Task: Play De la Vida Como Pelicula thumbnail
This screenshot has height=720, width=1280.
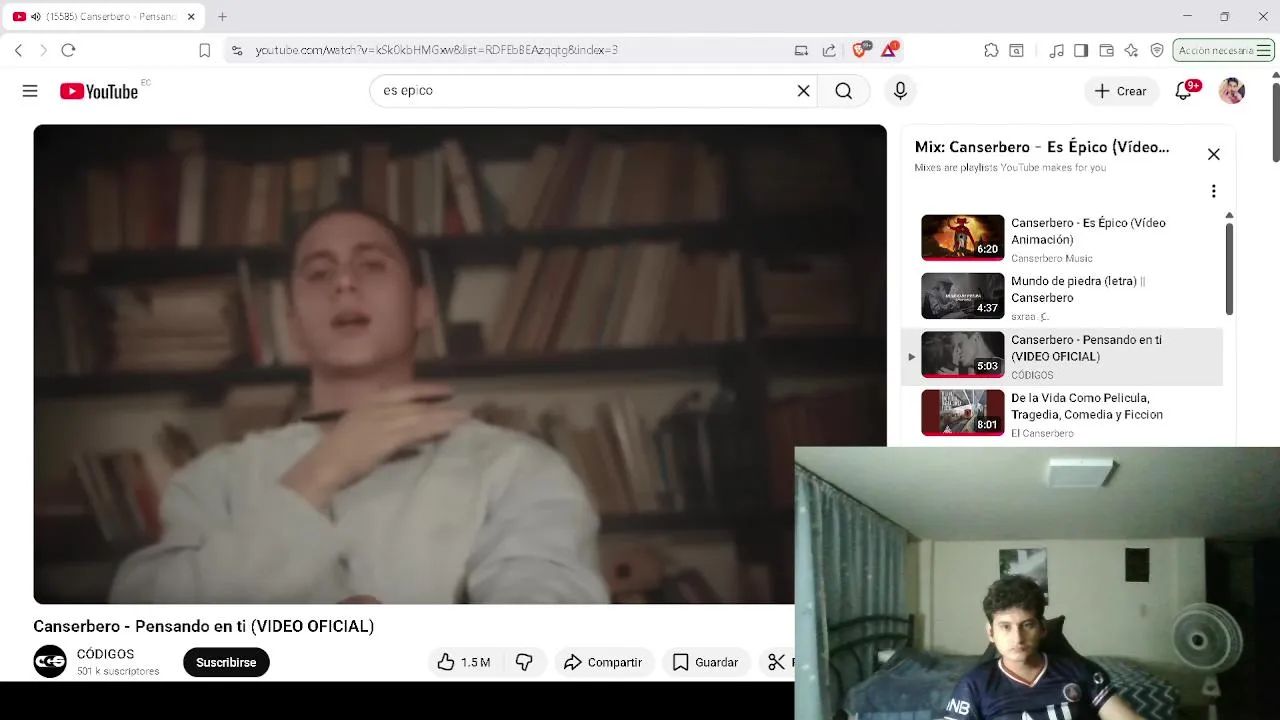Action: pos(962,413)
